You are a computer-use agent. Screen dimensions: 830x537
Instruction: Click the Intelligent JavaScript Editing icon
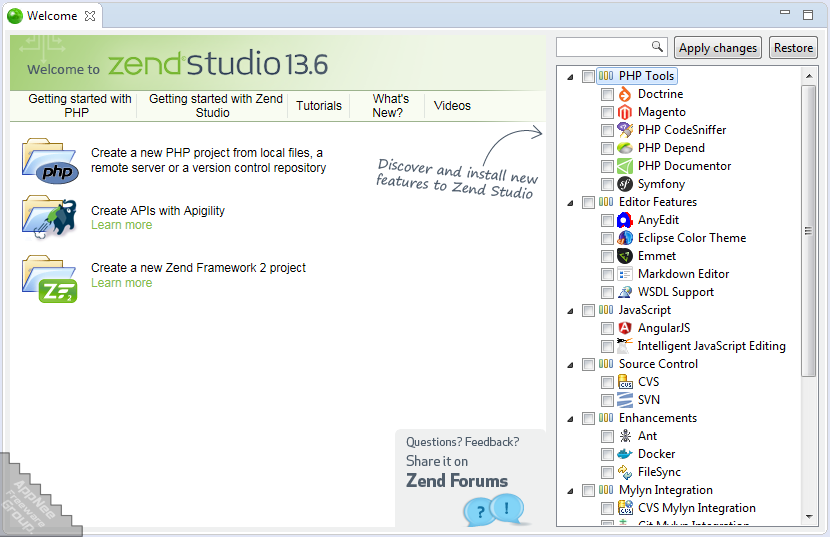pos(625,346)
